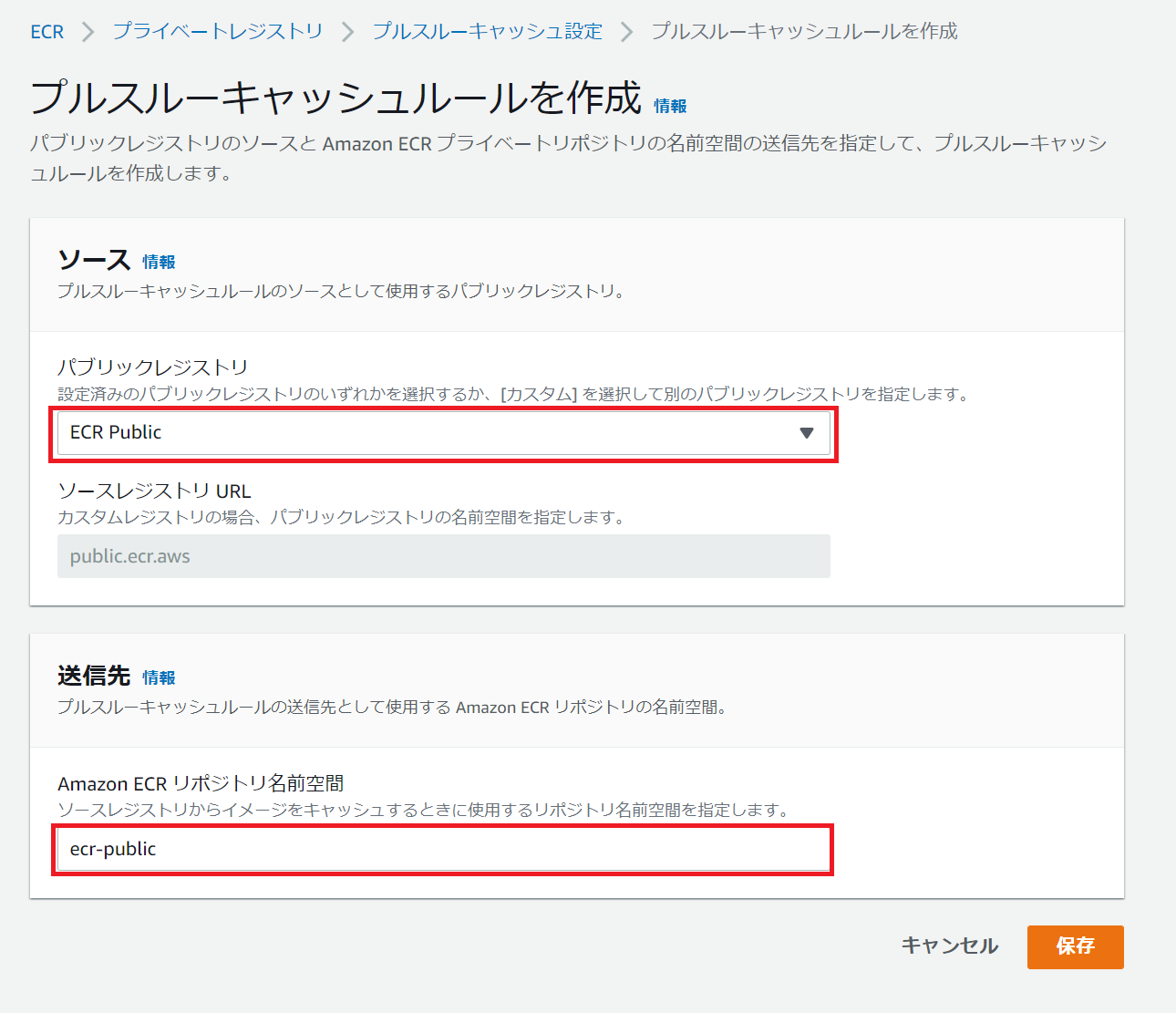This screenshot has height=1013, width=1176.
Task: Click the main page title heading
Action: [336, 98]
